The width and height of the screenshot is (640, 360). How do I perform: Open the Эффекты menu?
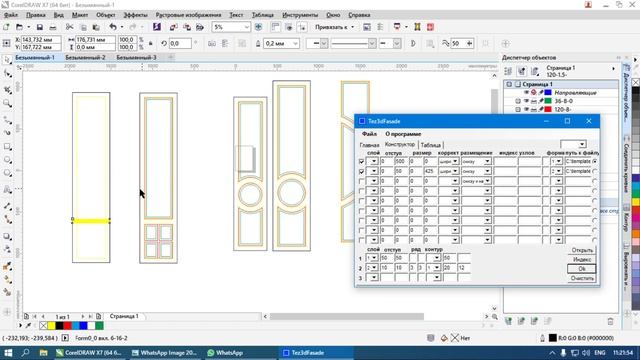click(x=135, y=15)
